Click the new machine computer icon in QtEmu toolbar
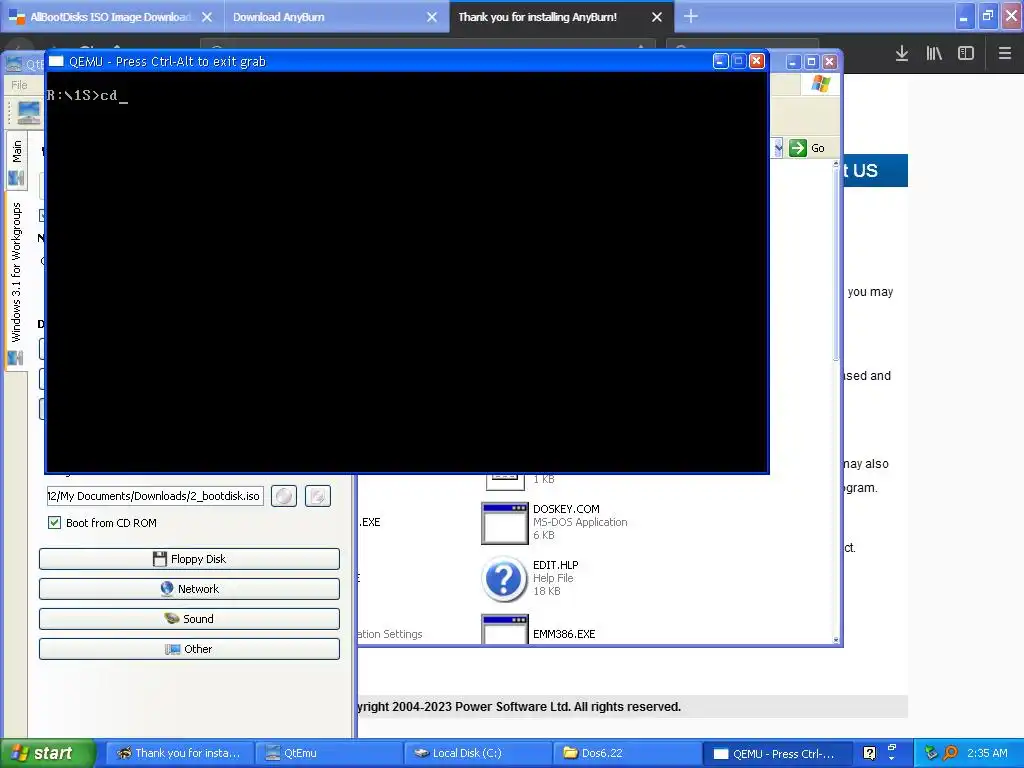Image resolution: width=1024 pixels, height=768 pixels. 28,112
